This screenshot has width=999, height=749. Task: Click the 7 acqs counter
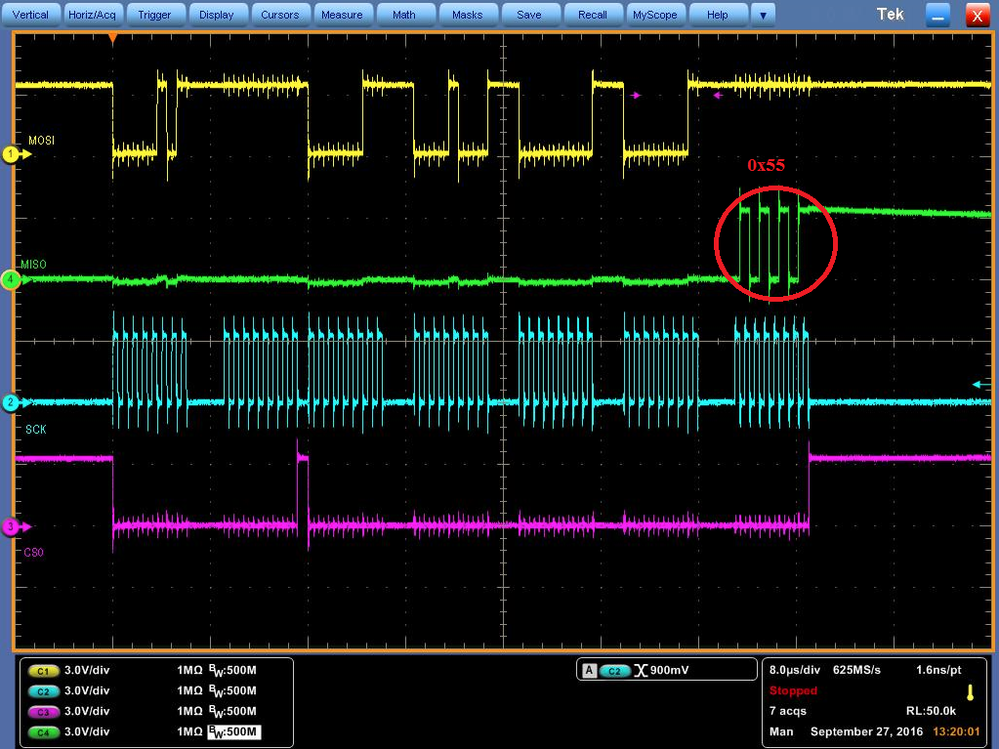[x=787, y=711]
